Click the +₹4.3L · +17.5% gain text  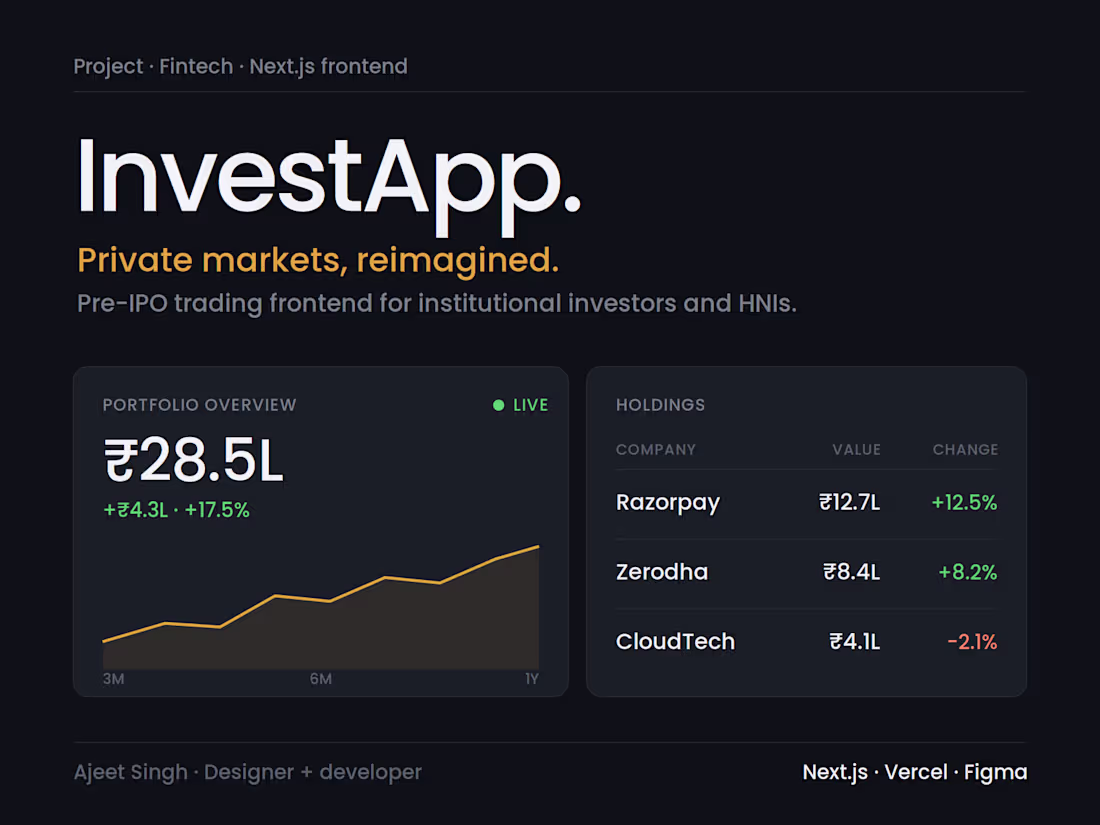pyautogui.click(x=176, y=510)
